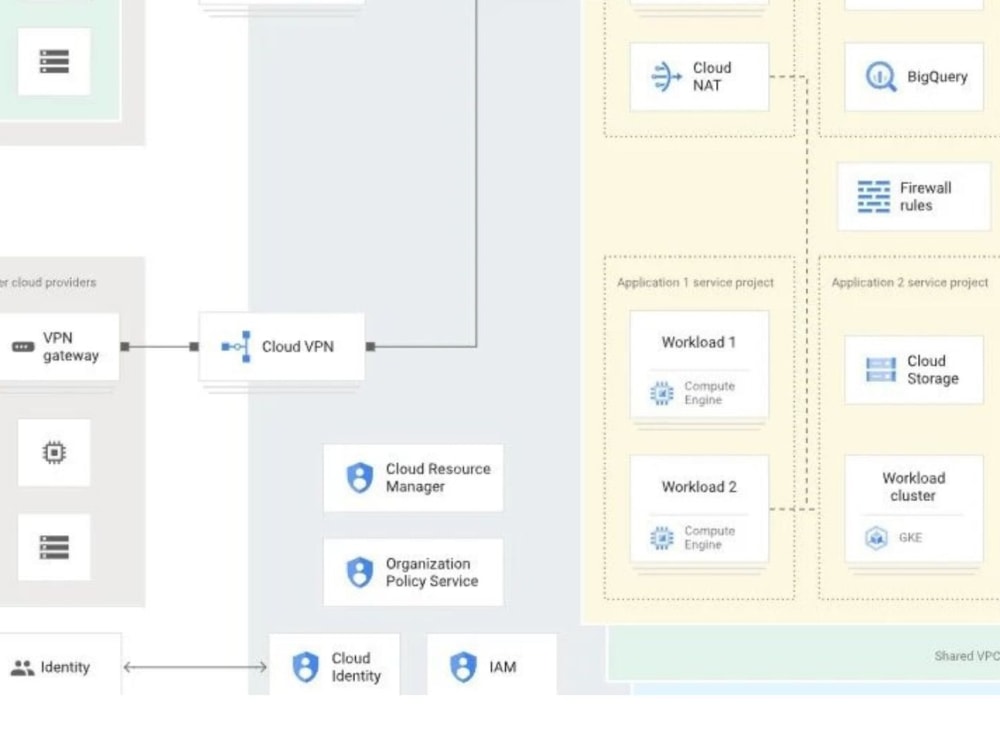The width and height of the screenshot is (1000, 750).
Task: Click the IAM shield icon
Action: tap(464, 667)
